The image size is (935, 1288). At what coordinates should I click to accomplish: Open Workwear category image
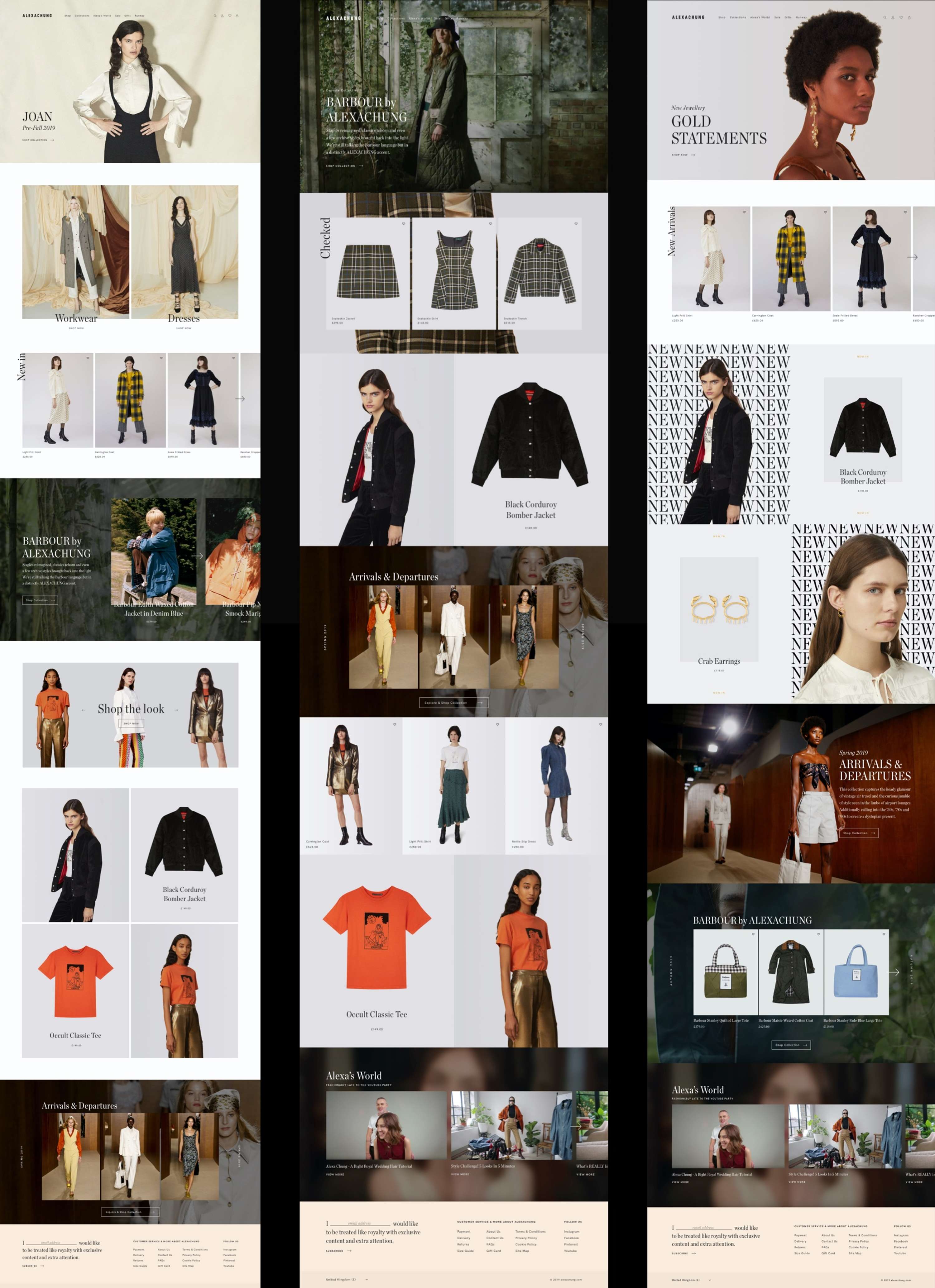(x=75, y=252)
